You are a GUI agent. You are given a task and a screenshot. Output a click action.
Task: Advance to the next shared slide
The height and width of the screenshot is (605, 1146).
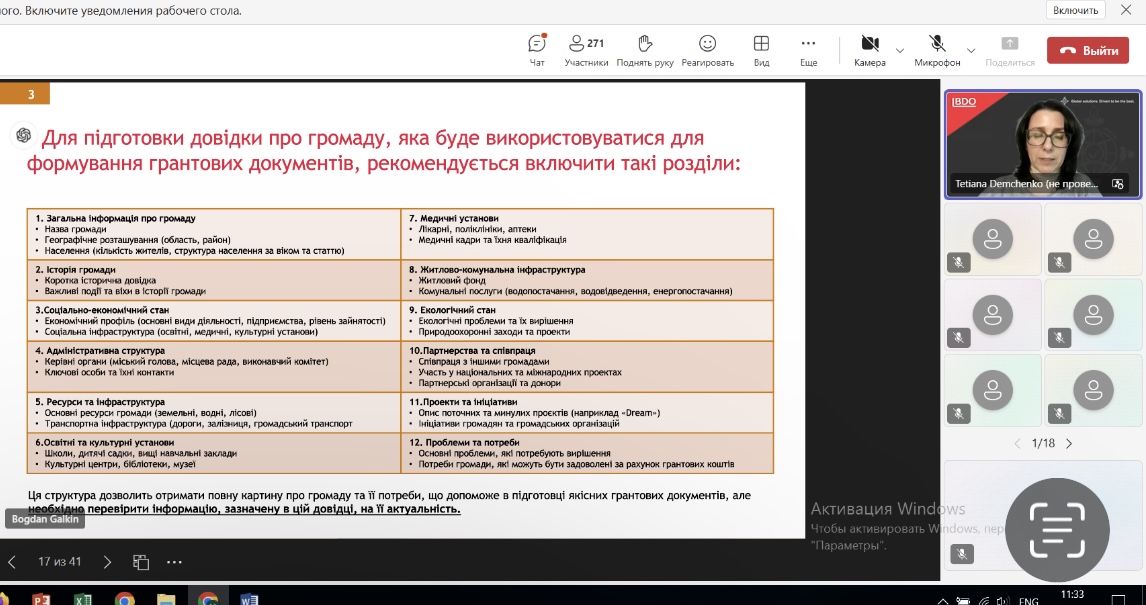coord(107,562)
